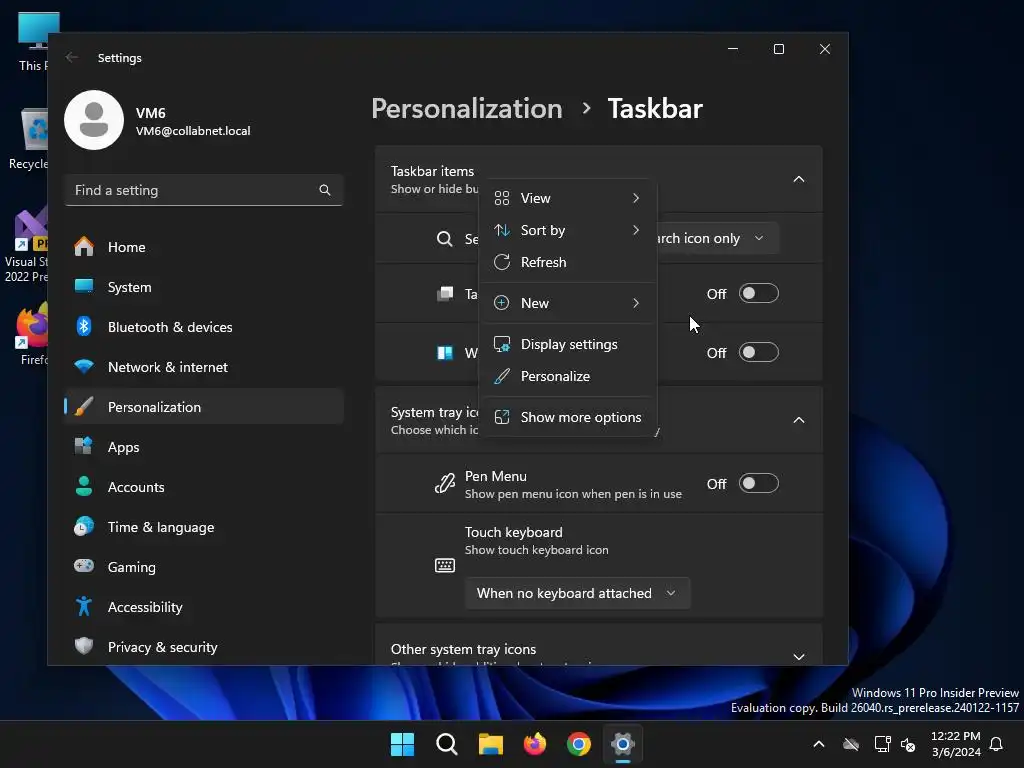The width and height of the screenshot is (1024, 768).
Task: Open the Windows Start menu
Action: 402,744
